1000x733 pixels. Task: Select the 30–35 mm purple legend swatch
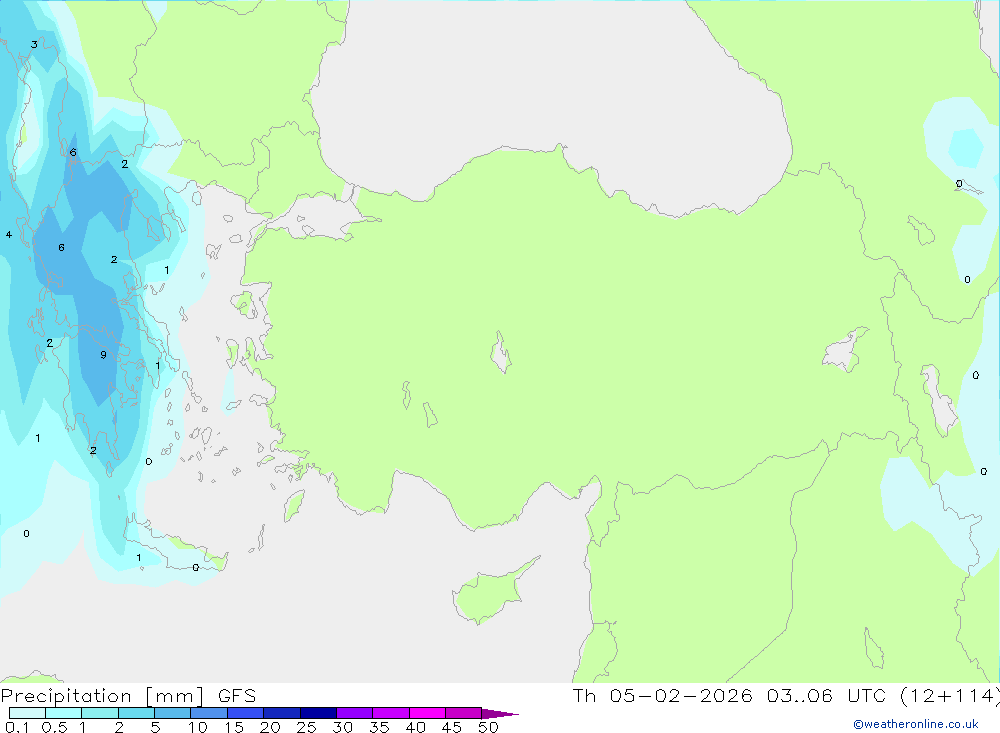(355, 713)
